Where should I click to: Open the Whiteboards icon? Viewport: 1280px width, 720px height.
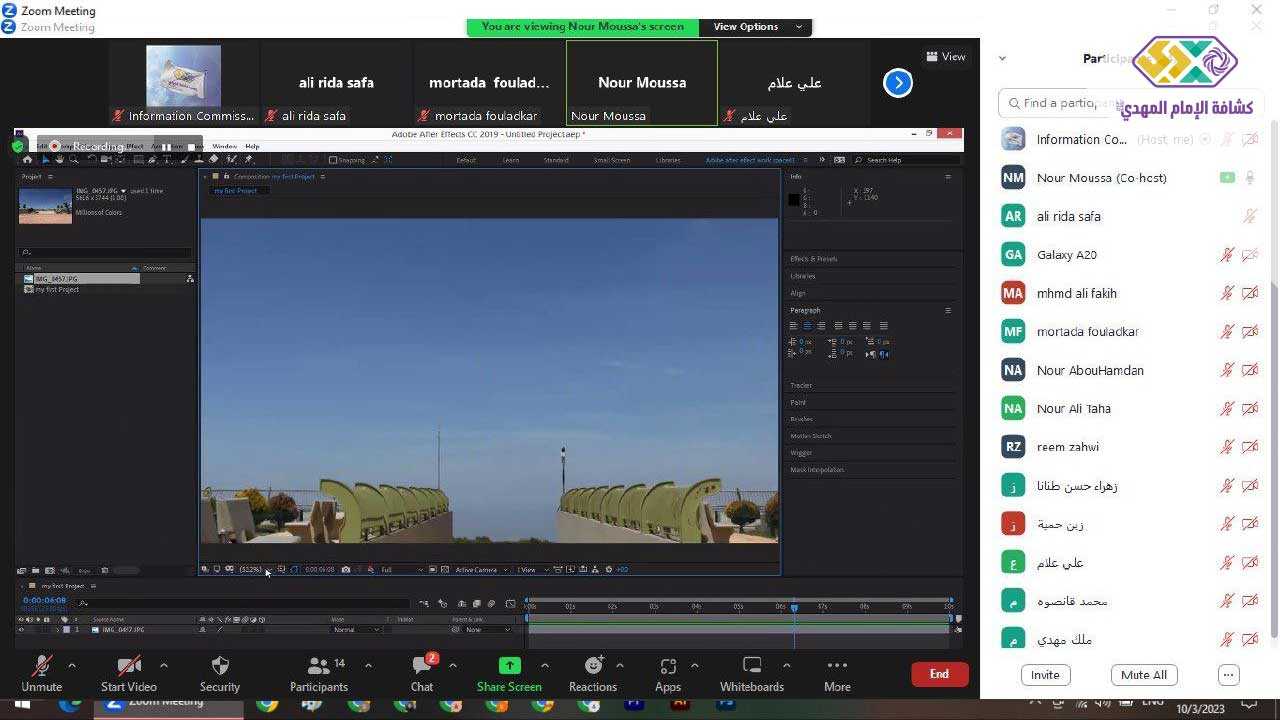[752, 666]
